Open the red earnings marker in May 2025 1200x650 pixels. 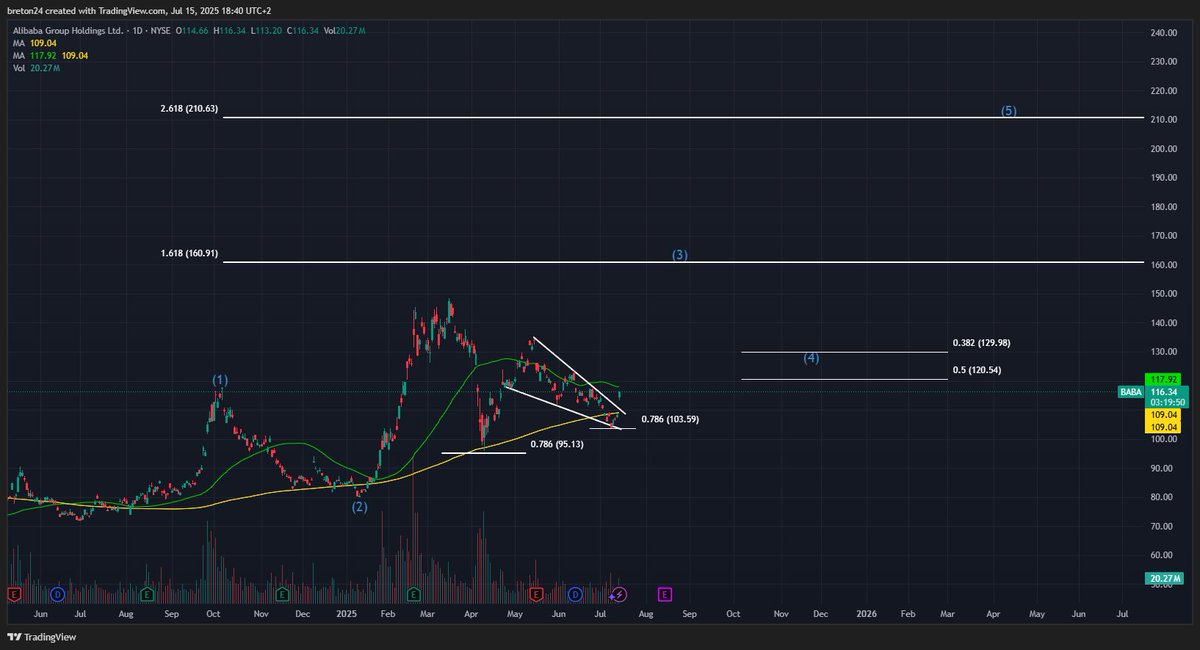point(536,594)
